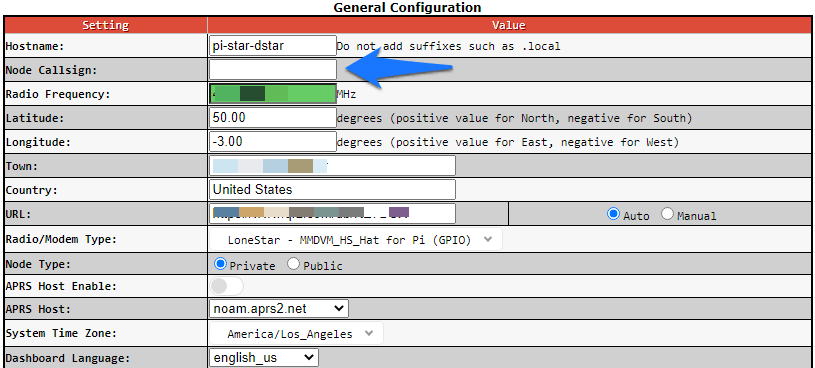Toggle the APRS Host Enable switch
The height and width of the screenshot is (368, 815).
coord(227,286)
